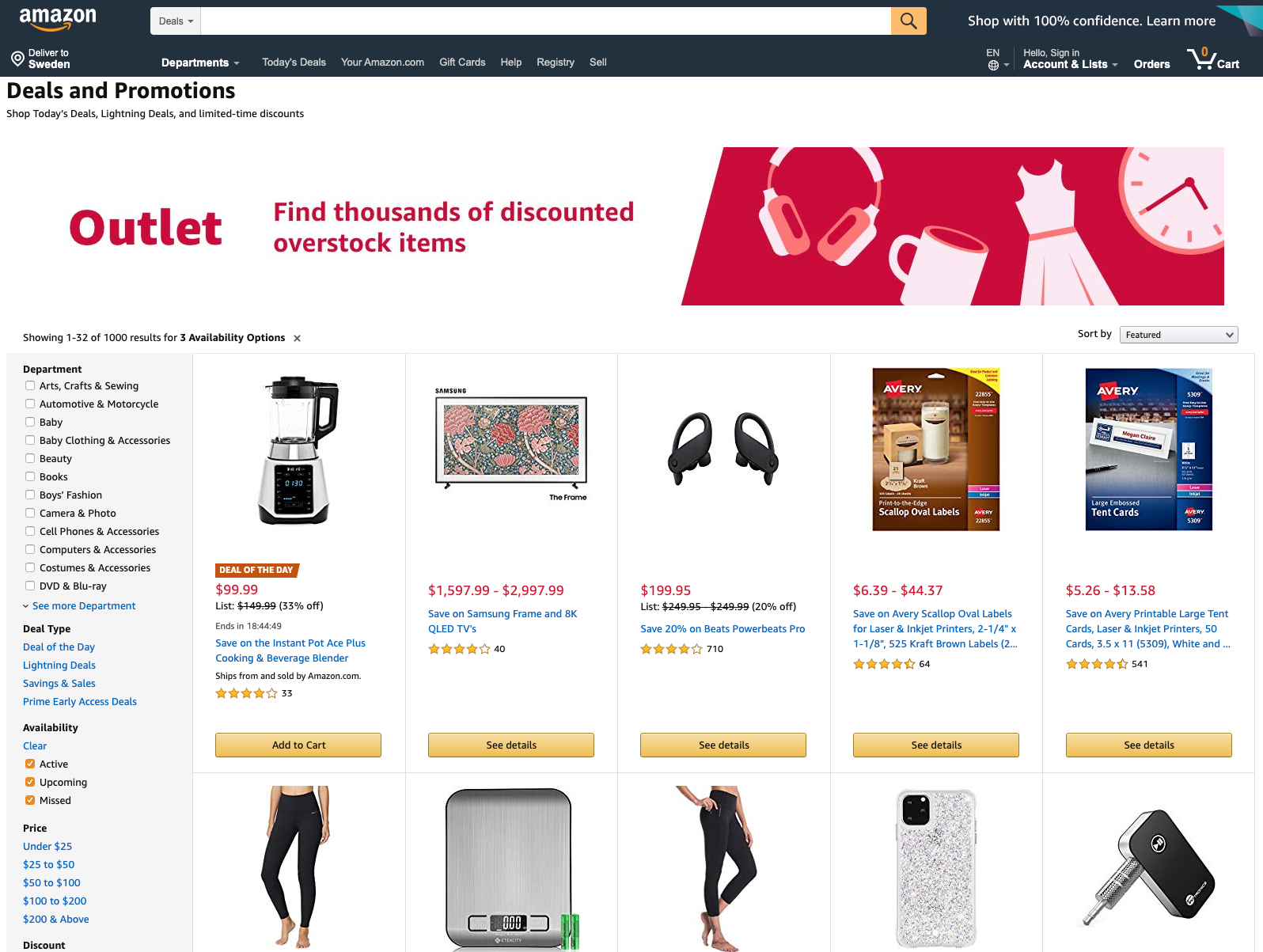Remove the 3 Availability Options filter

coord(298,338)
